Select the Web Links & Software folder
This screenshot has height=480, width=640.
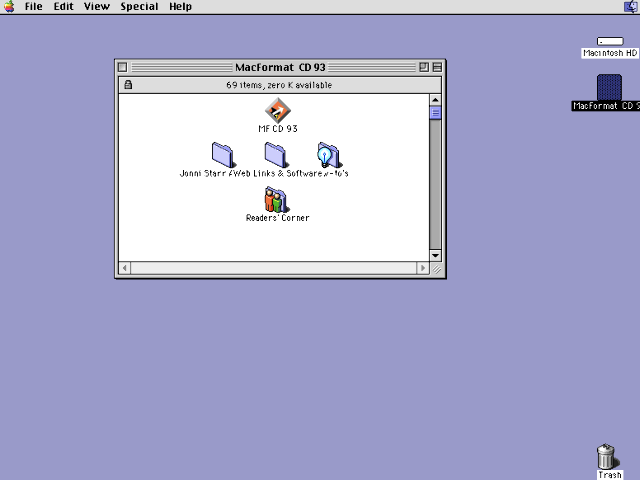pyautogui.click(x=275, y=155)
